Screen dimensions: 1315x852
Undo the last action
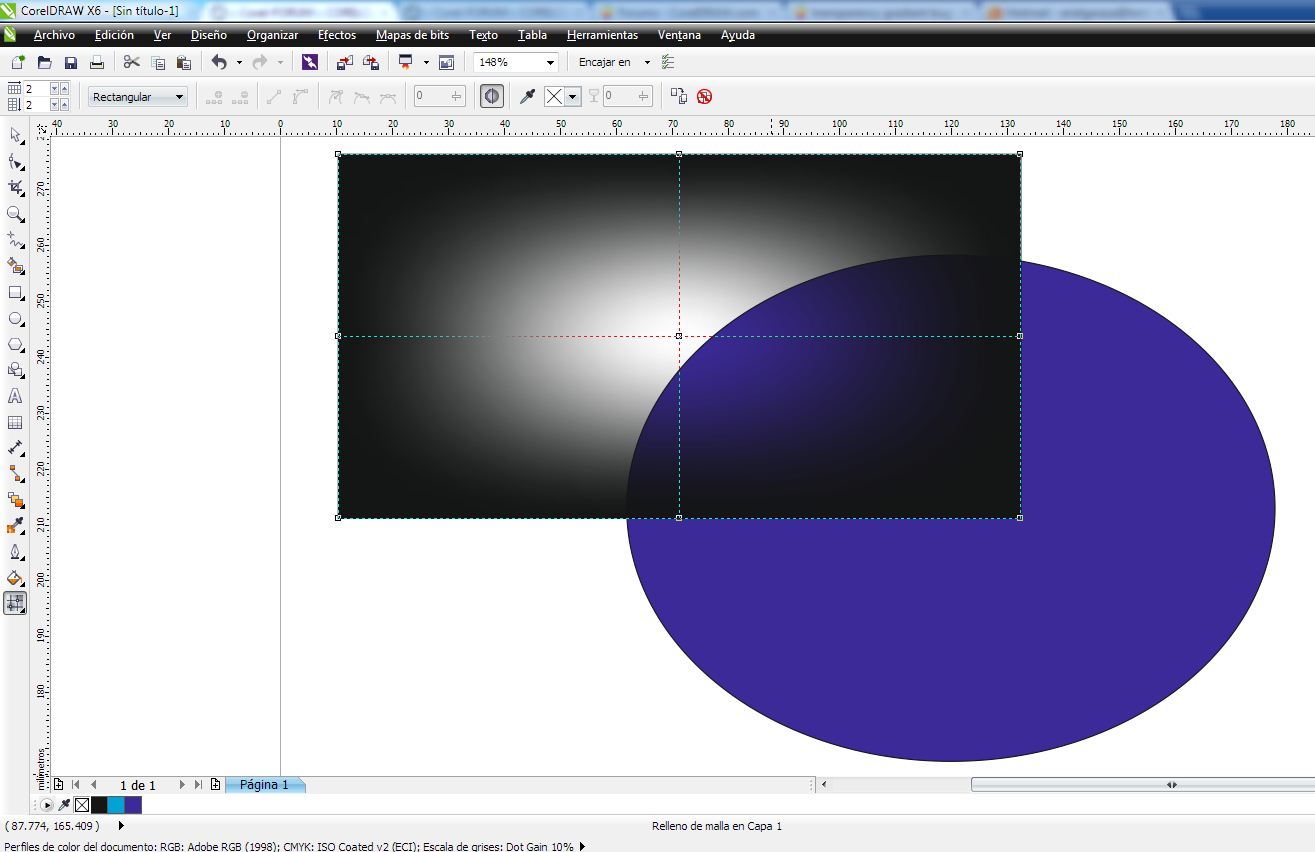tap(219, 62)
